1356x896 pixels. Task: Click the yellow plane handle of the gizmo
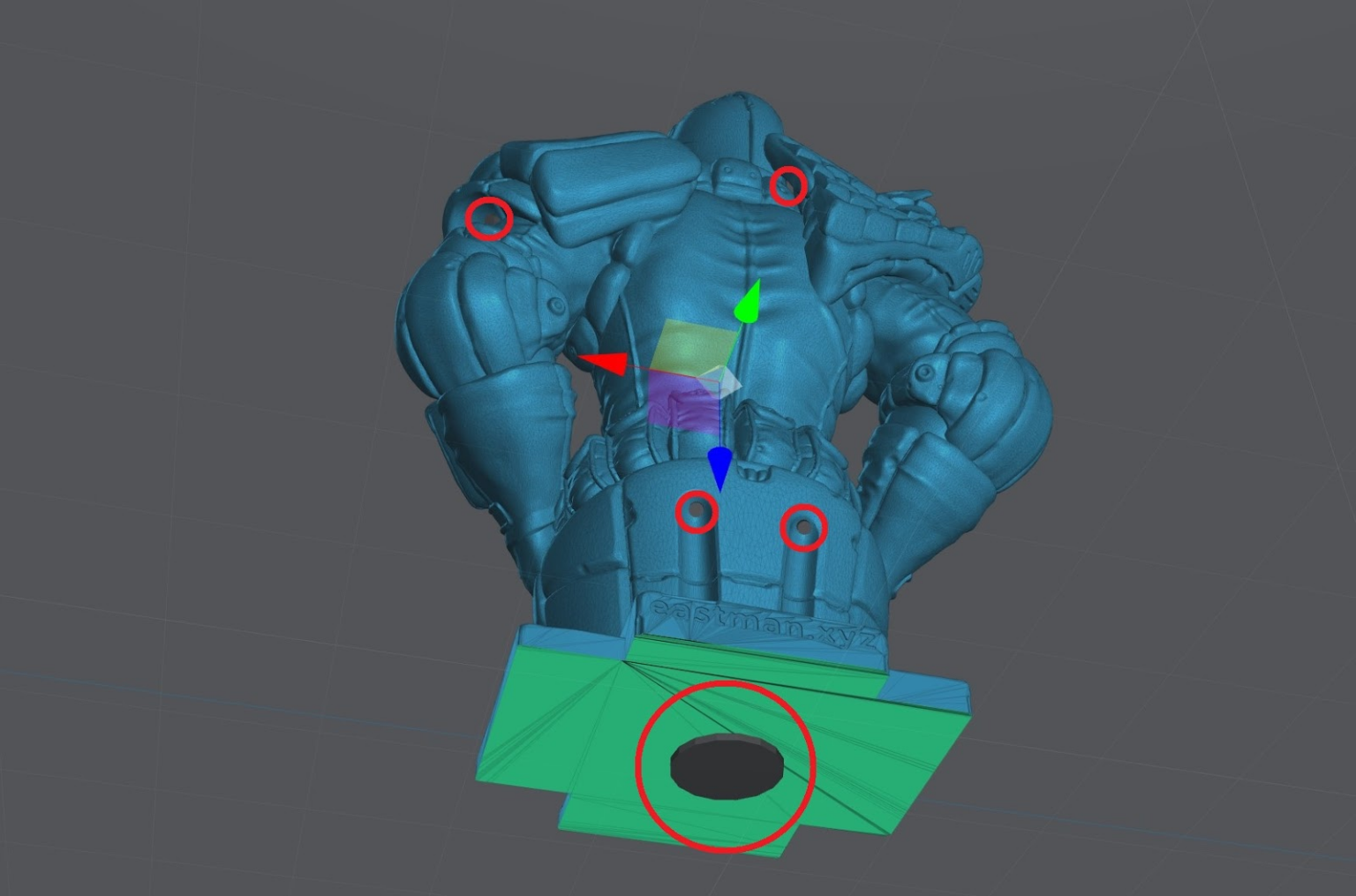694,345
